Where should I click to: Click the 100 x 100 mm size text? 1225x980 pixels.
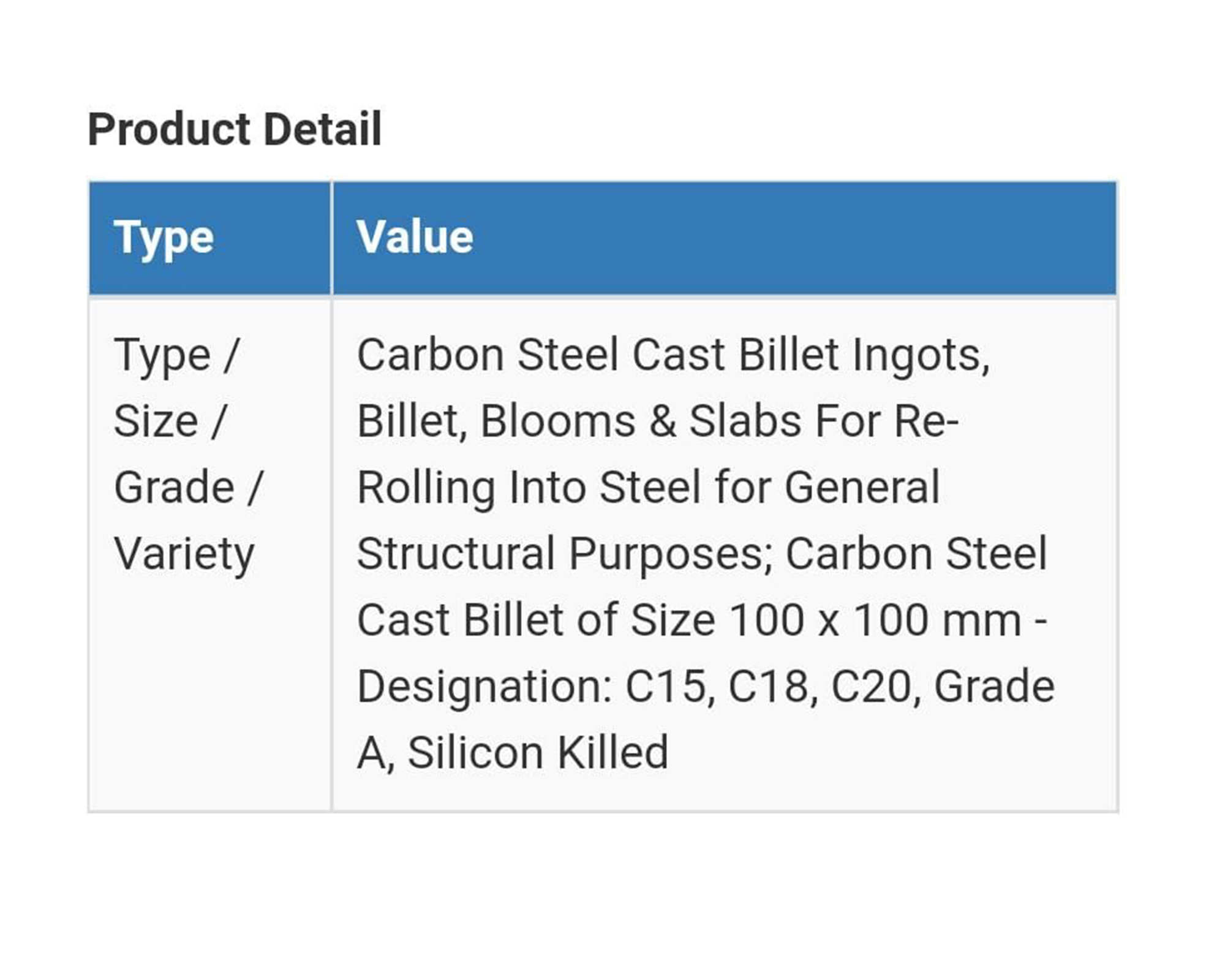tap(876, 620)
